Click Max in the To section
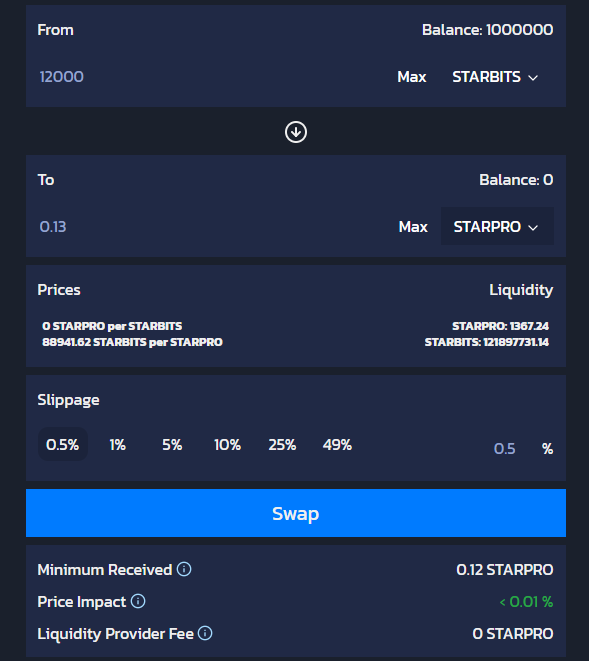The width and height of the screenshot is (589, 661). click(413, 226)
